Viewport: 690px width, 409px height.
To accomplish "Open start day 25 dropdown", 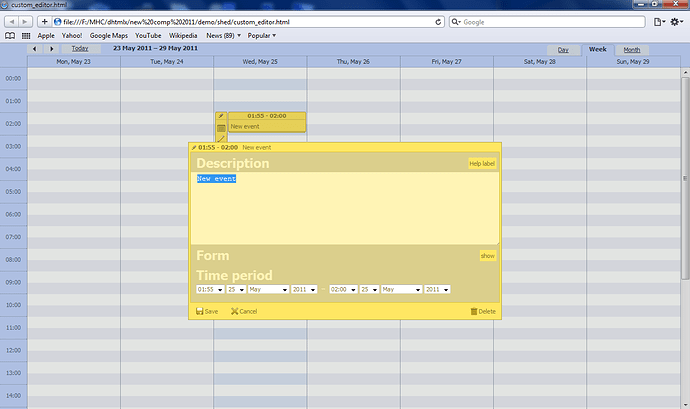I will (x=236, y=289).
